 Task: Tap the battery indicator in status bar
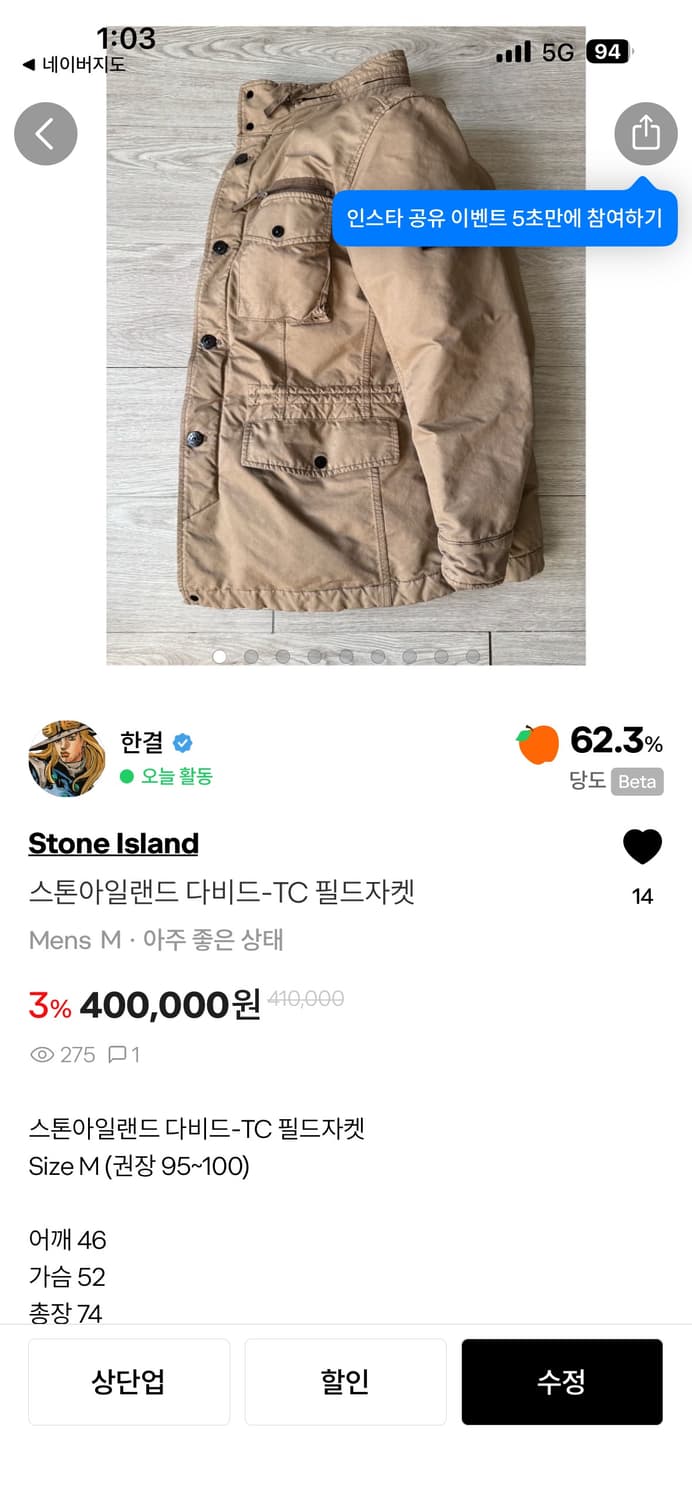pyautogui.click(x=608, y=52)
